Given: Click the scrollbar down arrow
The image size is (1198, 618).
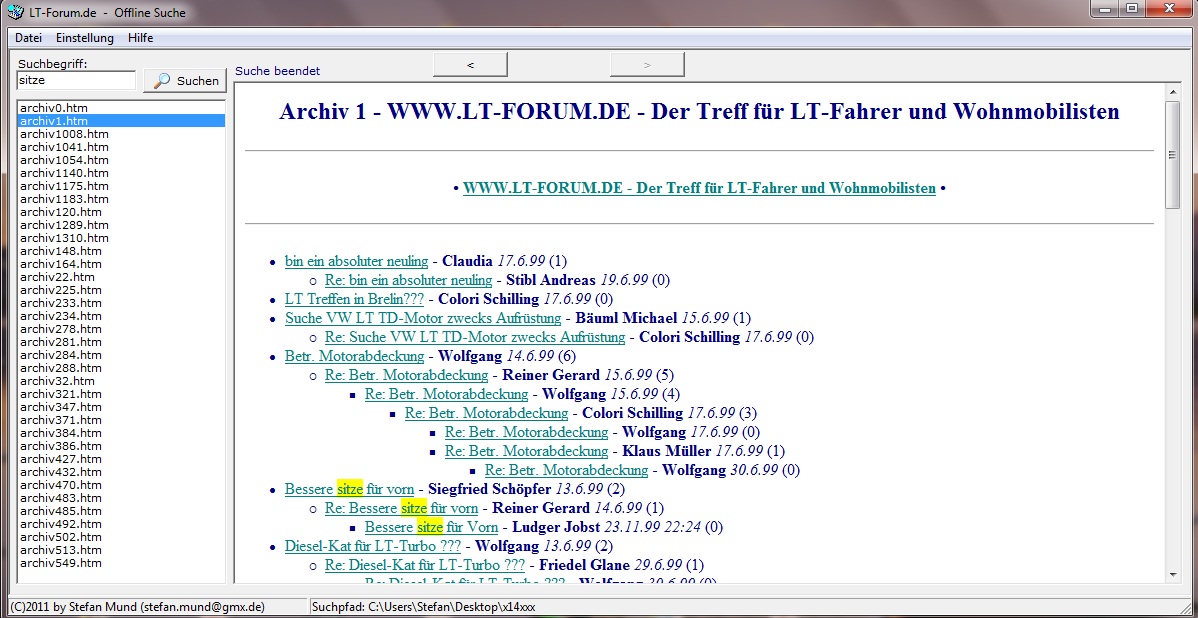Looking at the screenshot, I should (x=1172, y=574).
